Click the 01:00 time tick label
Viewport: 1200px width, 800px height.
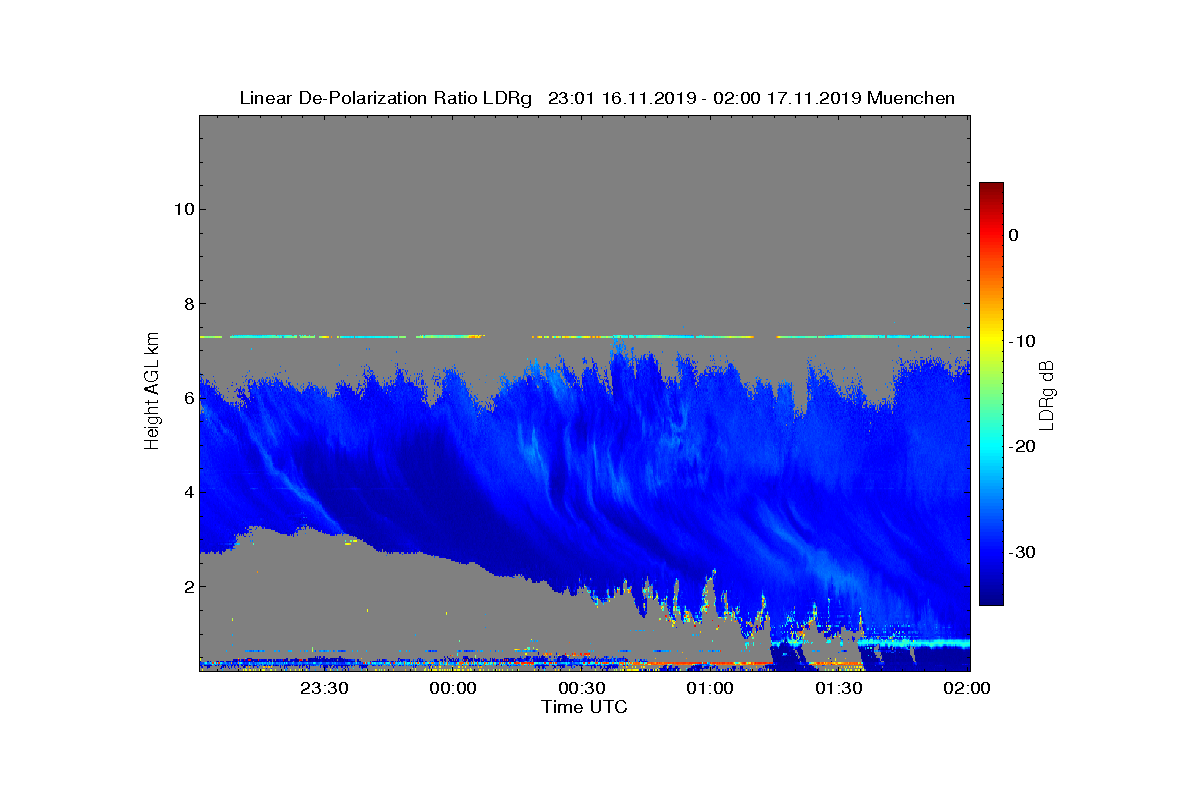coord(711,688)
